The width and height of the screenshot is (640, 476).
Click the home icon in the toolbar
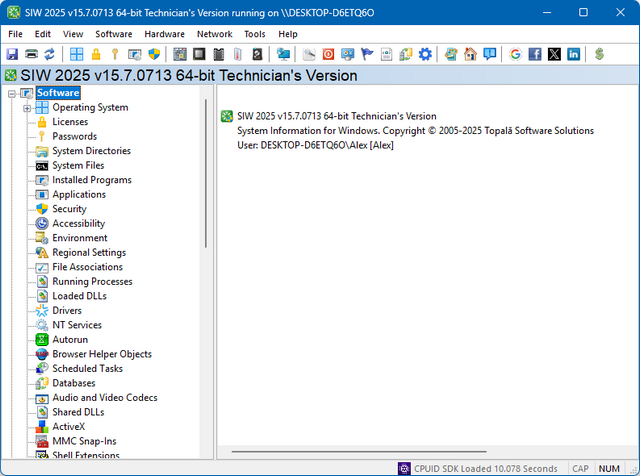pos(469,54)
